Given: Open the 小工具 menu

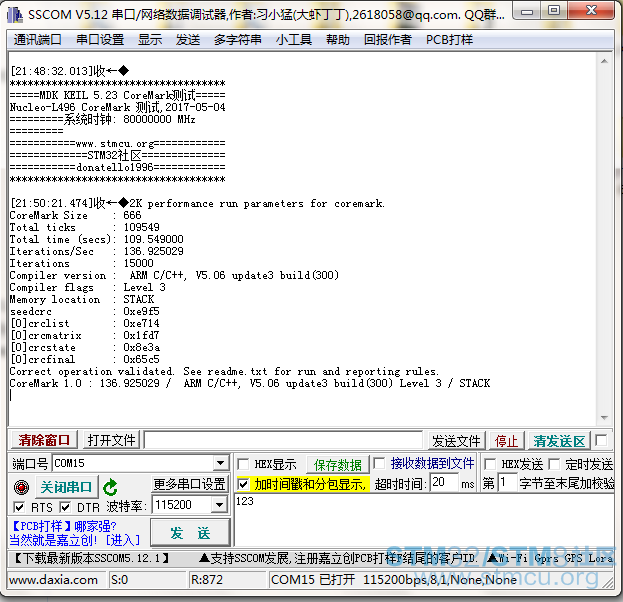Looking at the screenshot, I should click(294, 40).
